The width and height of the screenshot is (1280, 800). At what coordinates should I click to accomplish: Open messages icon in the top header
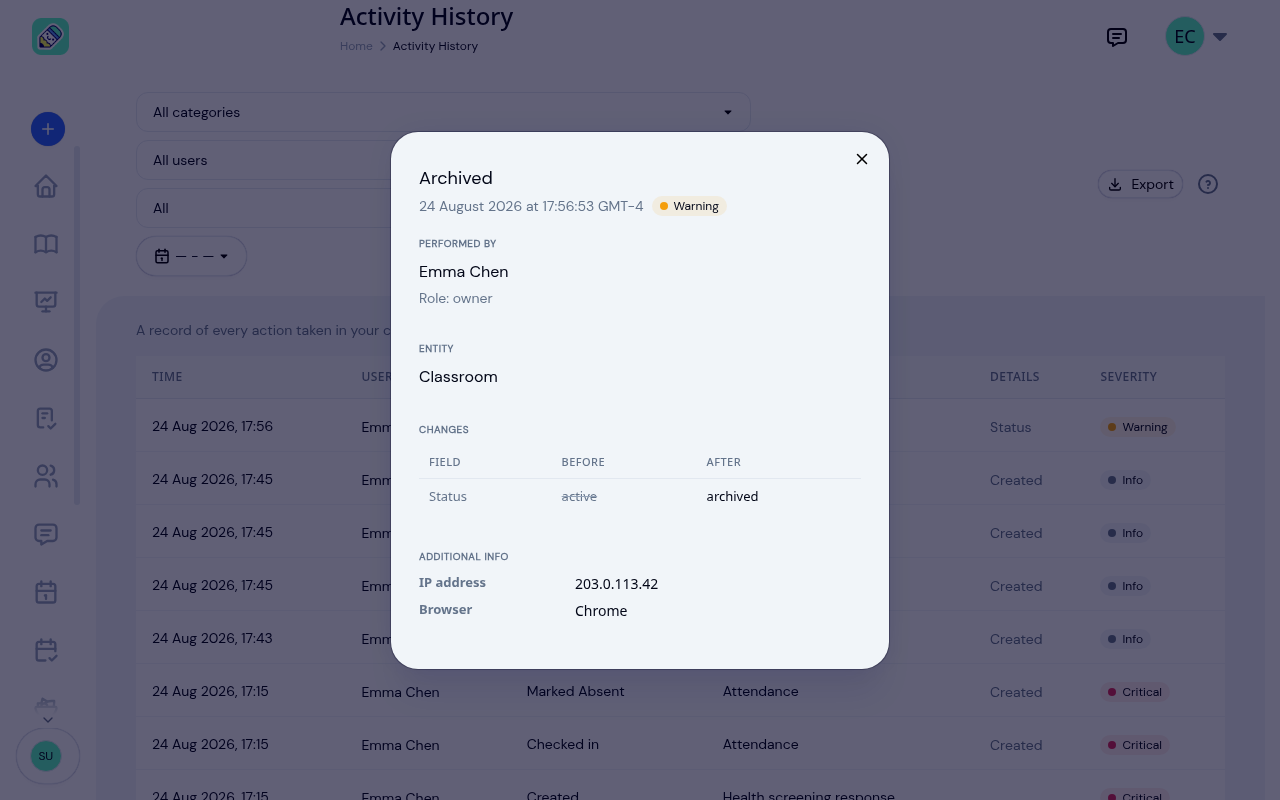pos(1117,37)
